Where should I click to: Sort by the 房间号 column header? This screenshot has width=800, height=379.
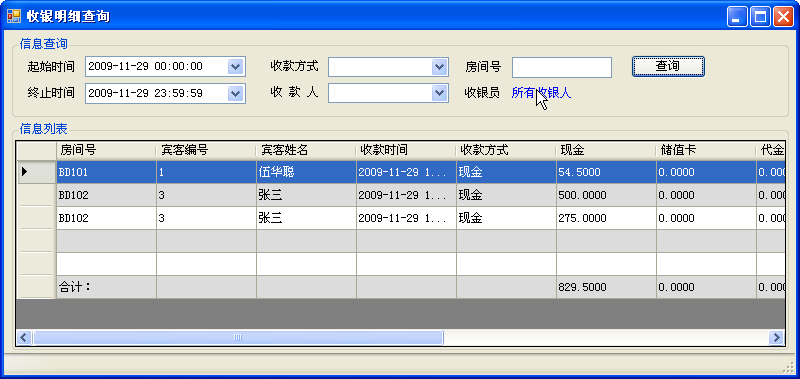click(x=106, y=150)
